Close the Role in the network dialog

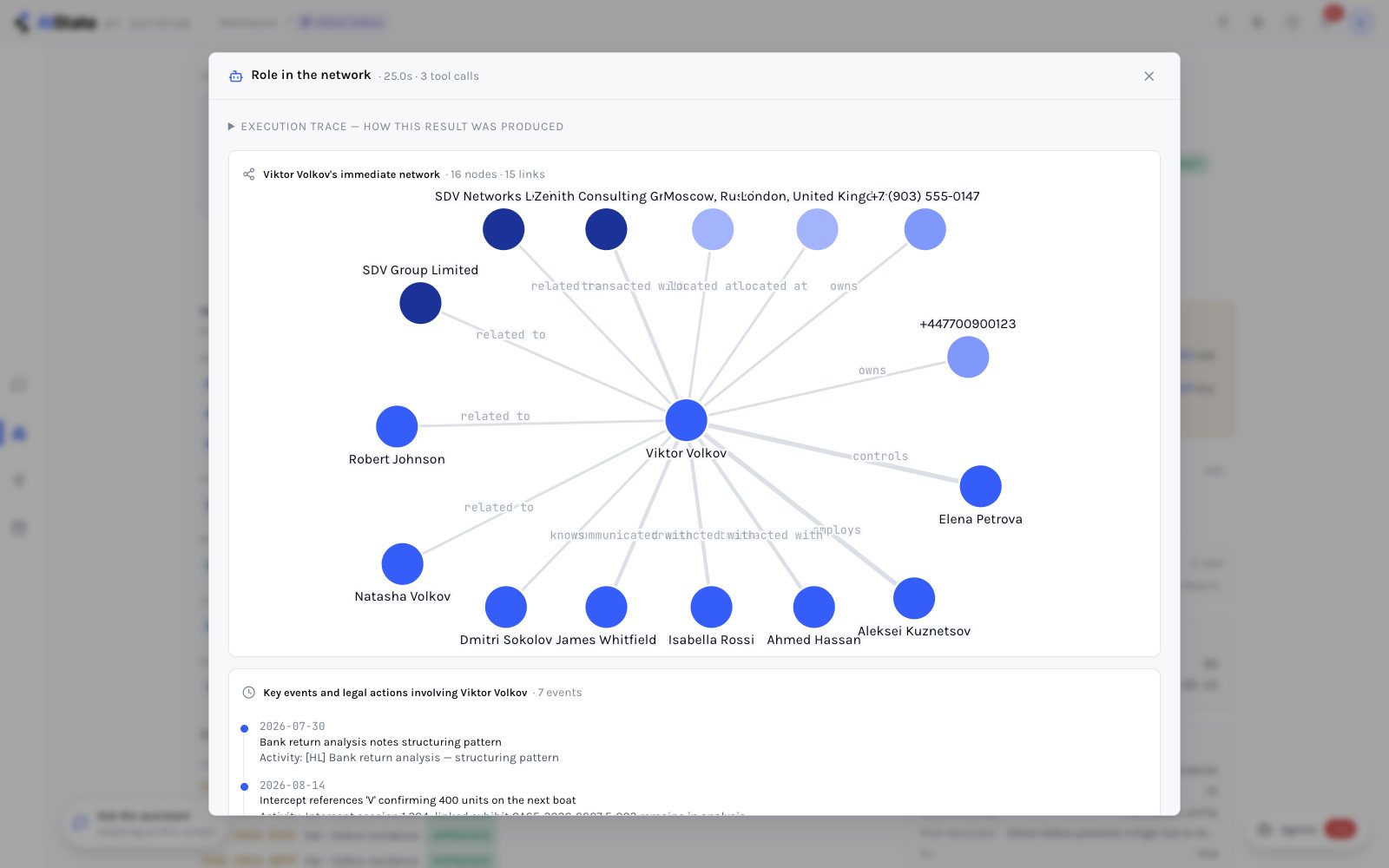pyautogui.click(x=1149, y=76)
